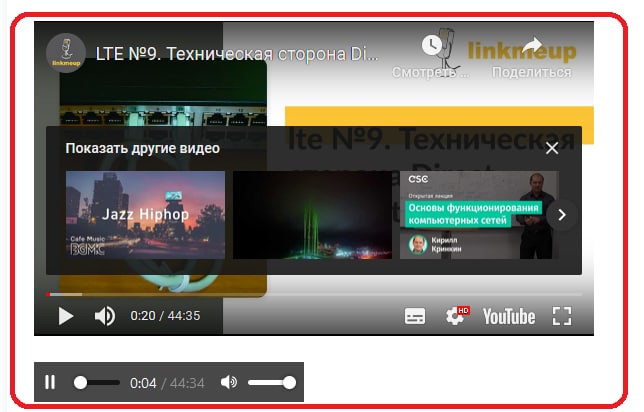Open the video title link LTE №9
644x412 pixels.
tap(237, 54)
